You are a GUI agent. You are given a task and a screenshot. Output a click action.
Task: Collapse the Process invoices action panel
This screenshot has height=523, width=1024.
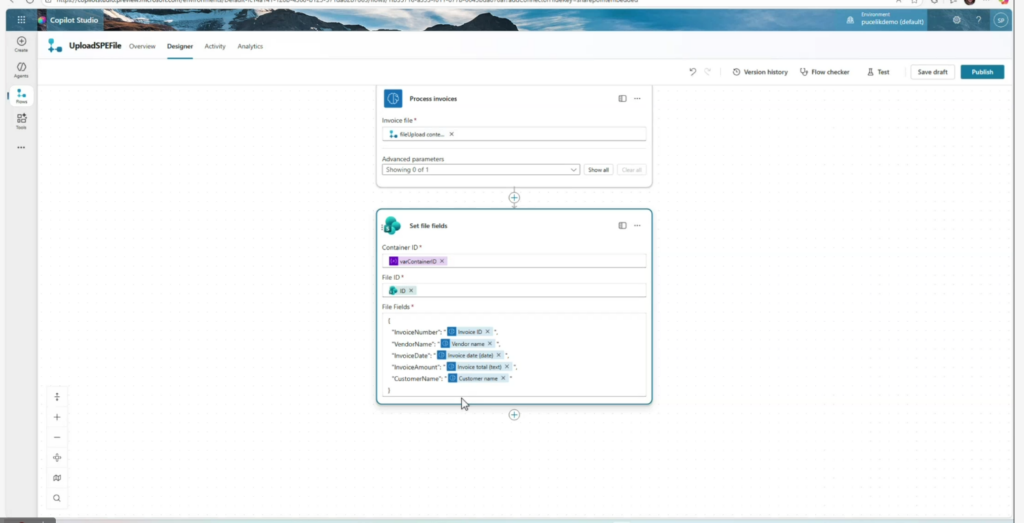[x=622, y=98]
